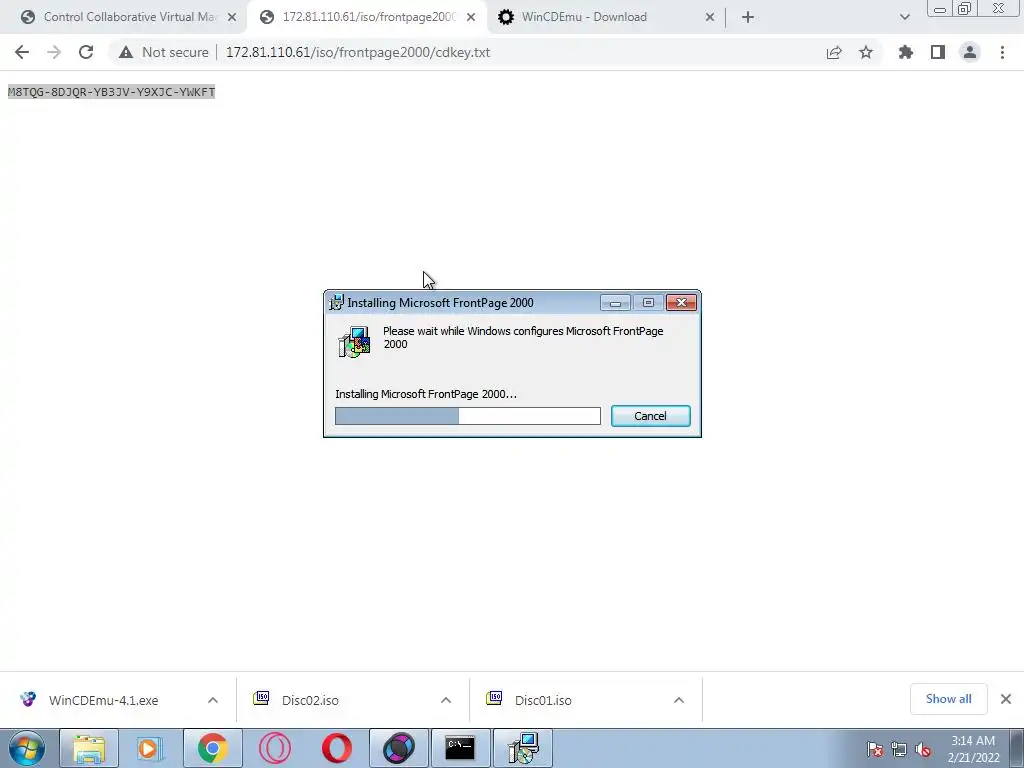
Task: Switch to the Command Prompt taskbar window
Action: tap(460, 748)
